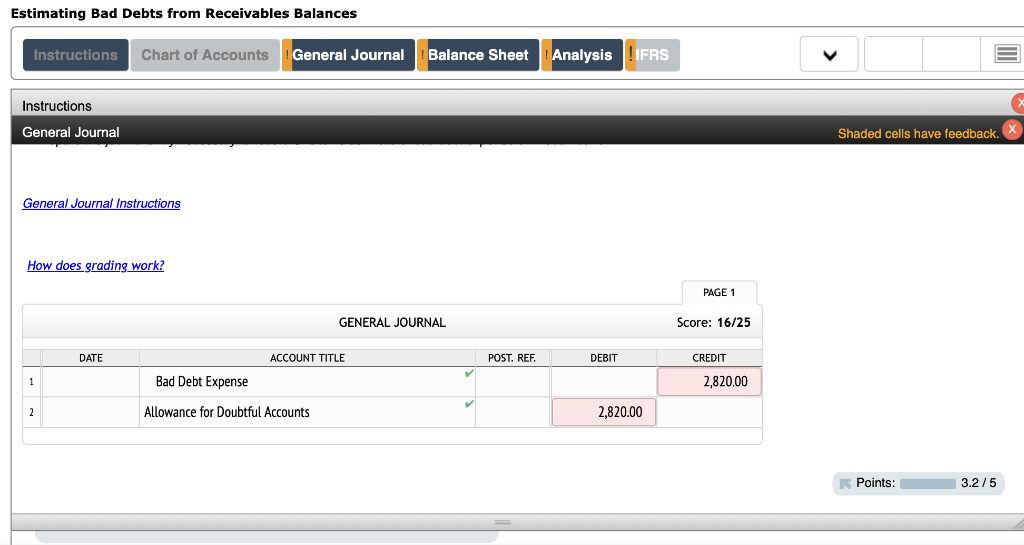The image size is (1024, 545).
Task: Open the hamburger menu icon
Action: 1006,55
